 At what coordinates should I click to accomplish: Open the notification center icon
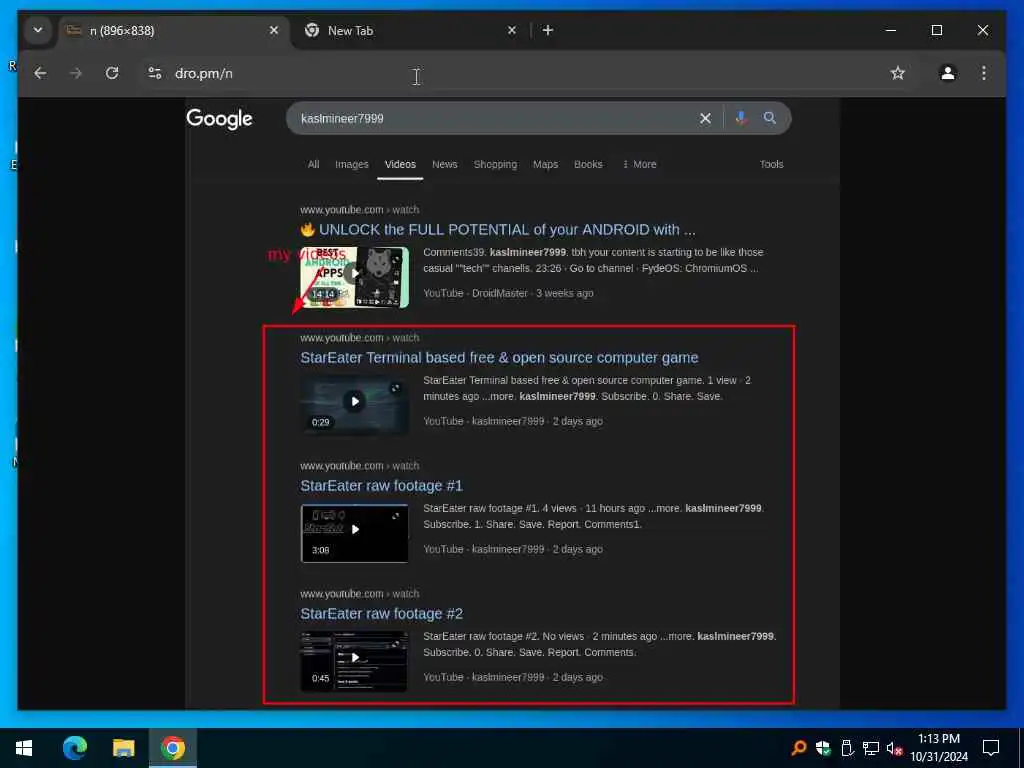(x=991, y=748)
